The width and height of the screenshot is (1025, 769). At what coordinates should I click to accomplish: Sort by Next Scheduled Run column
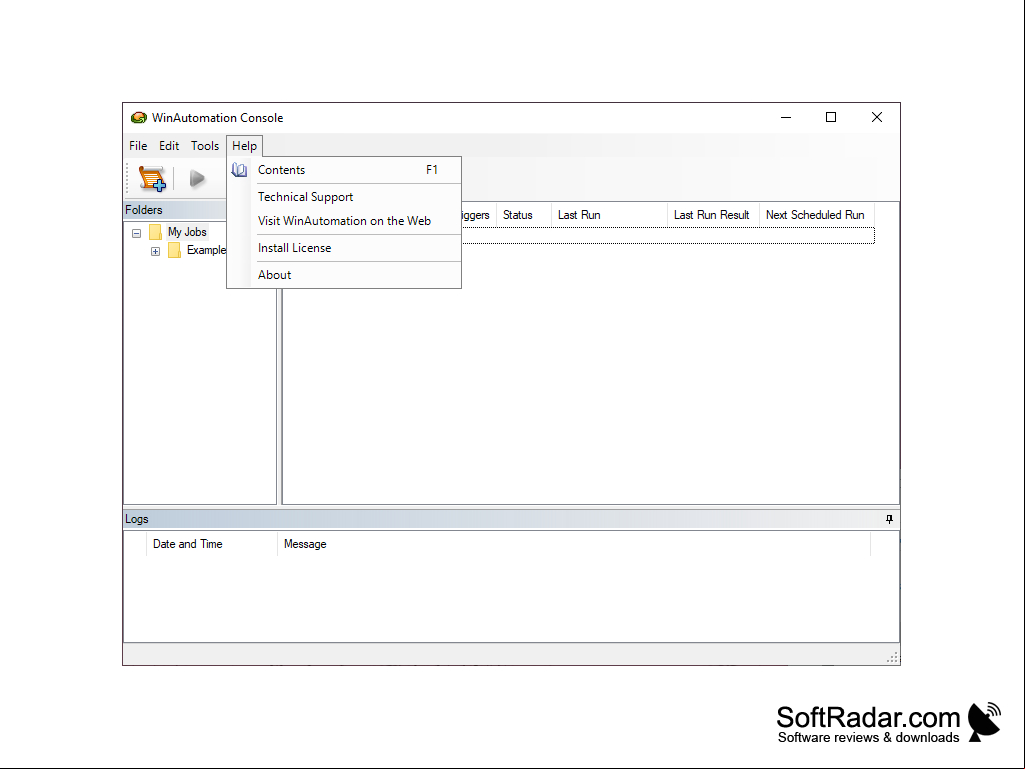[x=816, y=215]
